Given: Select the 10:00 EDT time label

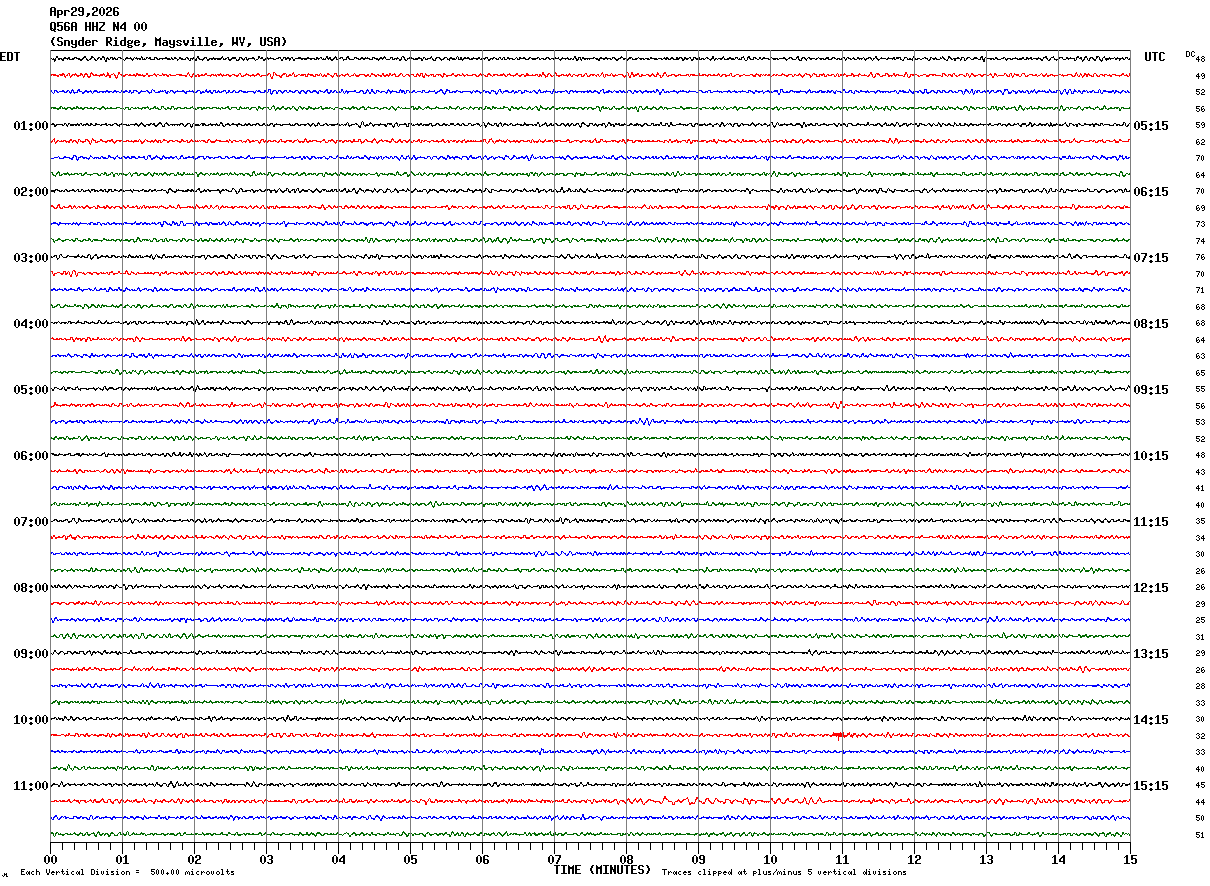Looking at the screenshot, I should click(x=31, y=720).
